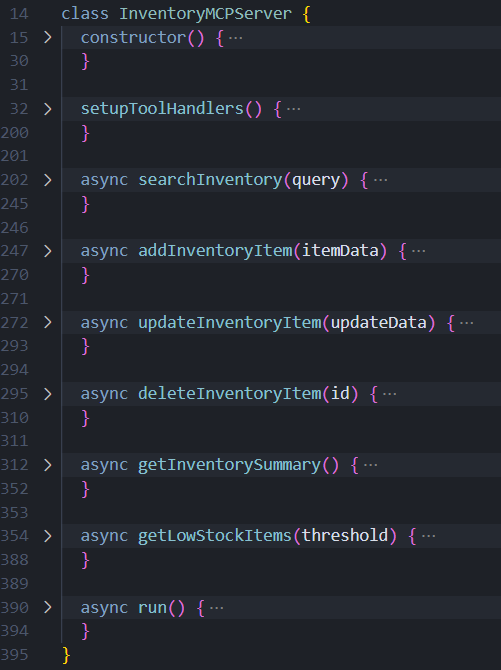Click the 'async' keyword before searchInventory
501x670 pixels.
[x=104, y=180]
